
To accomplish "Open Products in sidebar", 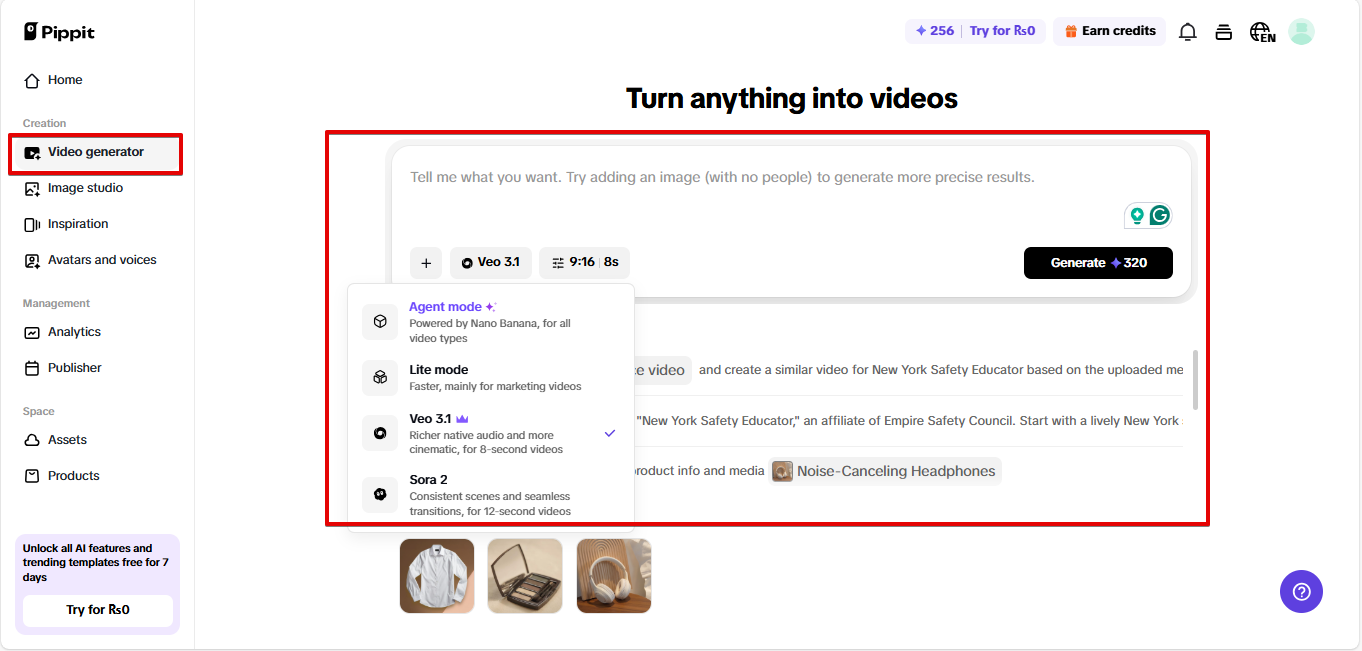I will [x=74, y=476].
